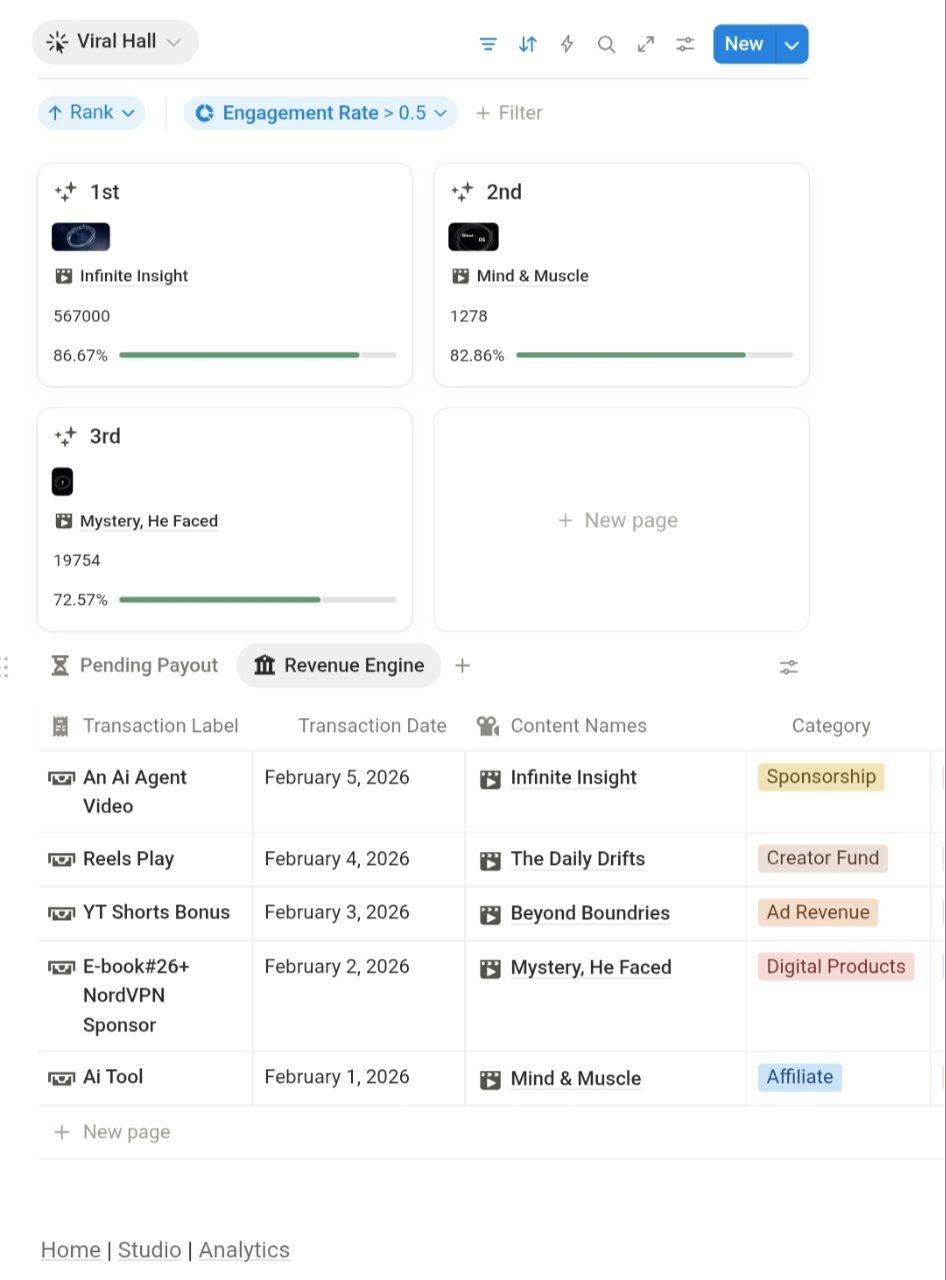Open the Infinite Insight page link
Screen dimensions: 946x1280
point(573,777)
